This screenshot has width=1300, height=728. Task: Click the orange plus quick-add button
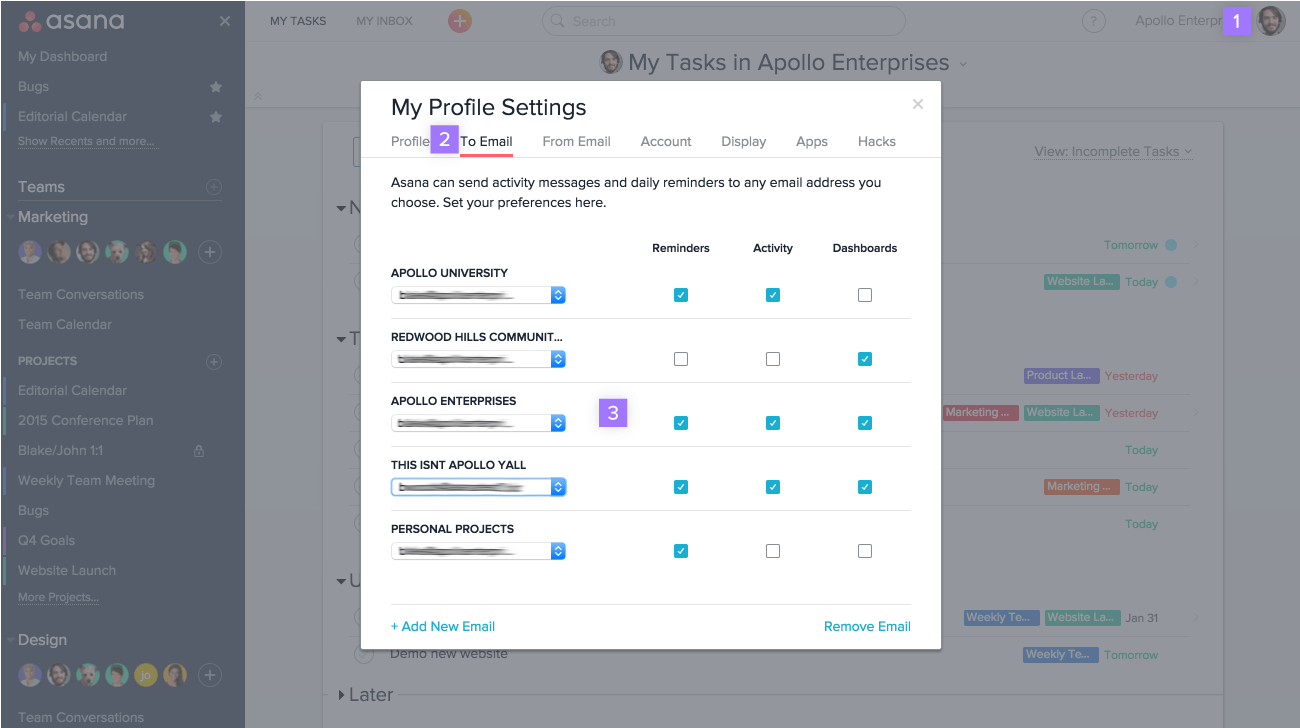point(459,21)
